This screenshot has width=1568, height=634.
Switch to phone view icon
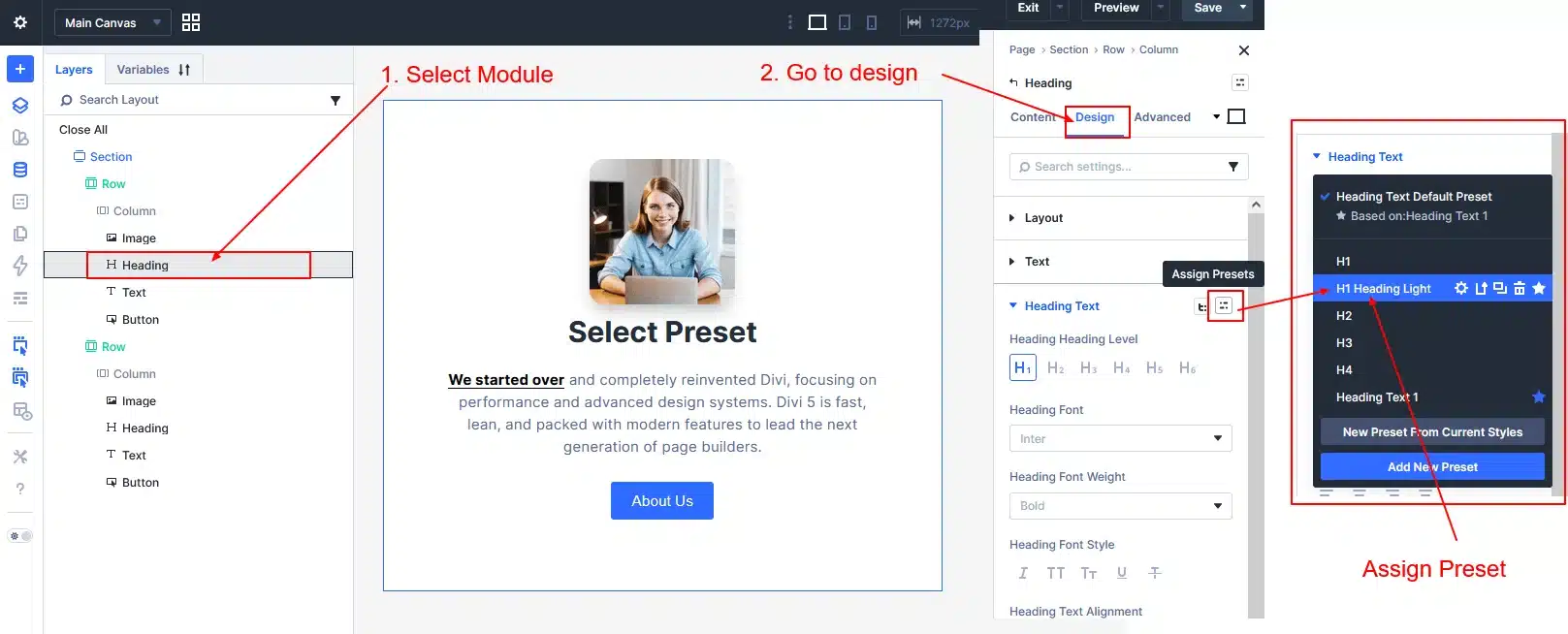pyautogui.click(x=872, y=22)
